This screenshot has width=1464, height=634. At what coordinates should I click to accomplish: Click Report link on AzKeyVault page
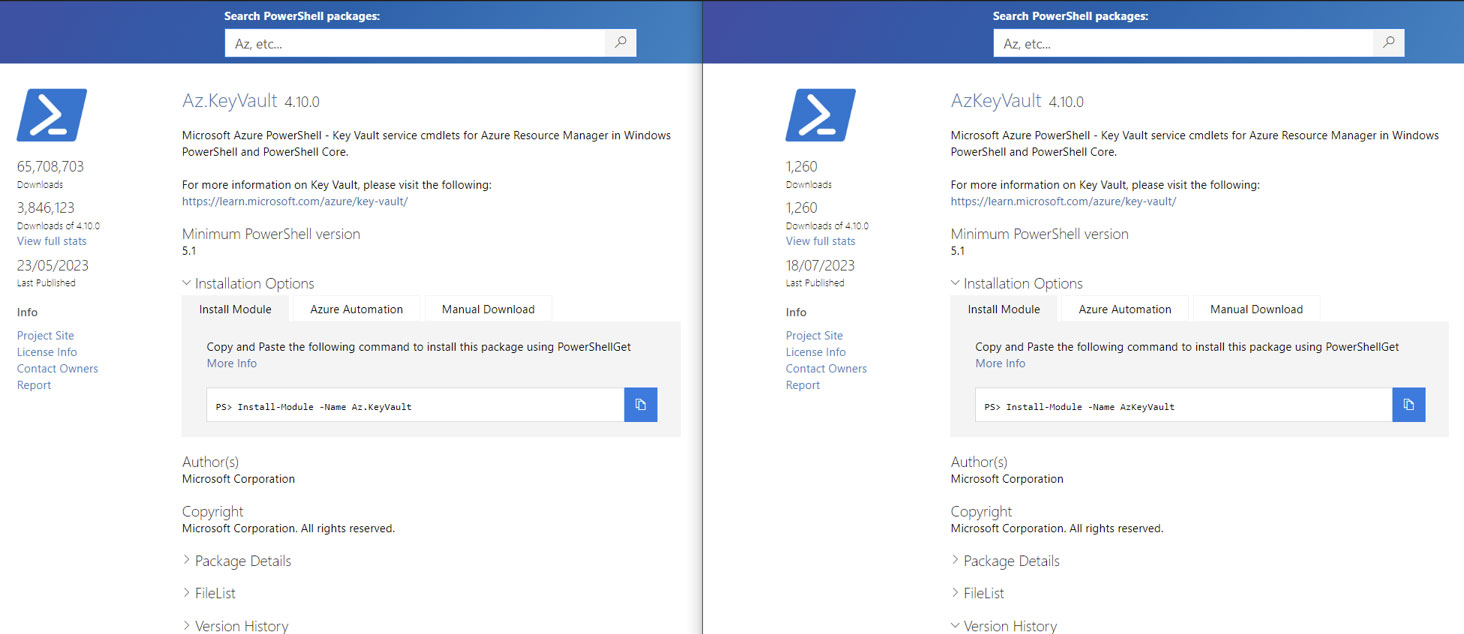pos(803,385)
